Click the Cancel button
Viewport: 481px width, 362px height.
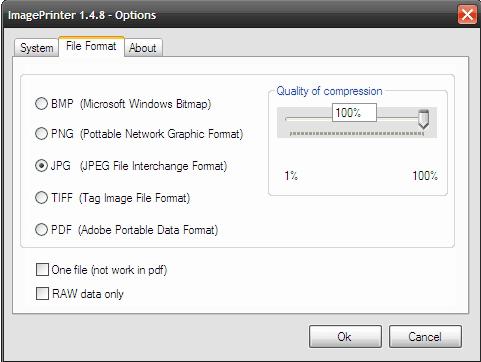coord(425,337)
